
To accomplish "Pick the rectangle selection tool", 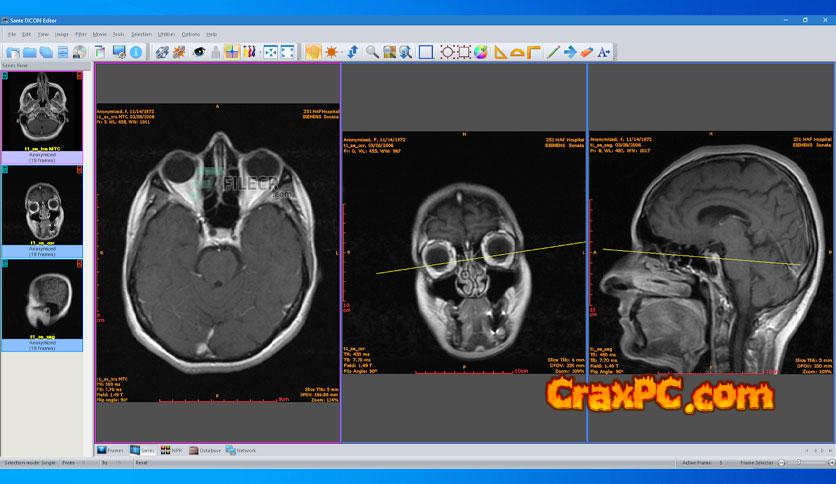I will click(425, 51).
